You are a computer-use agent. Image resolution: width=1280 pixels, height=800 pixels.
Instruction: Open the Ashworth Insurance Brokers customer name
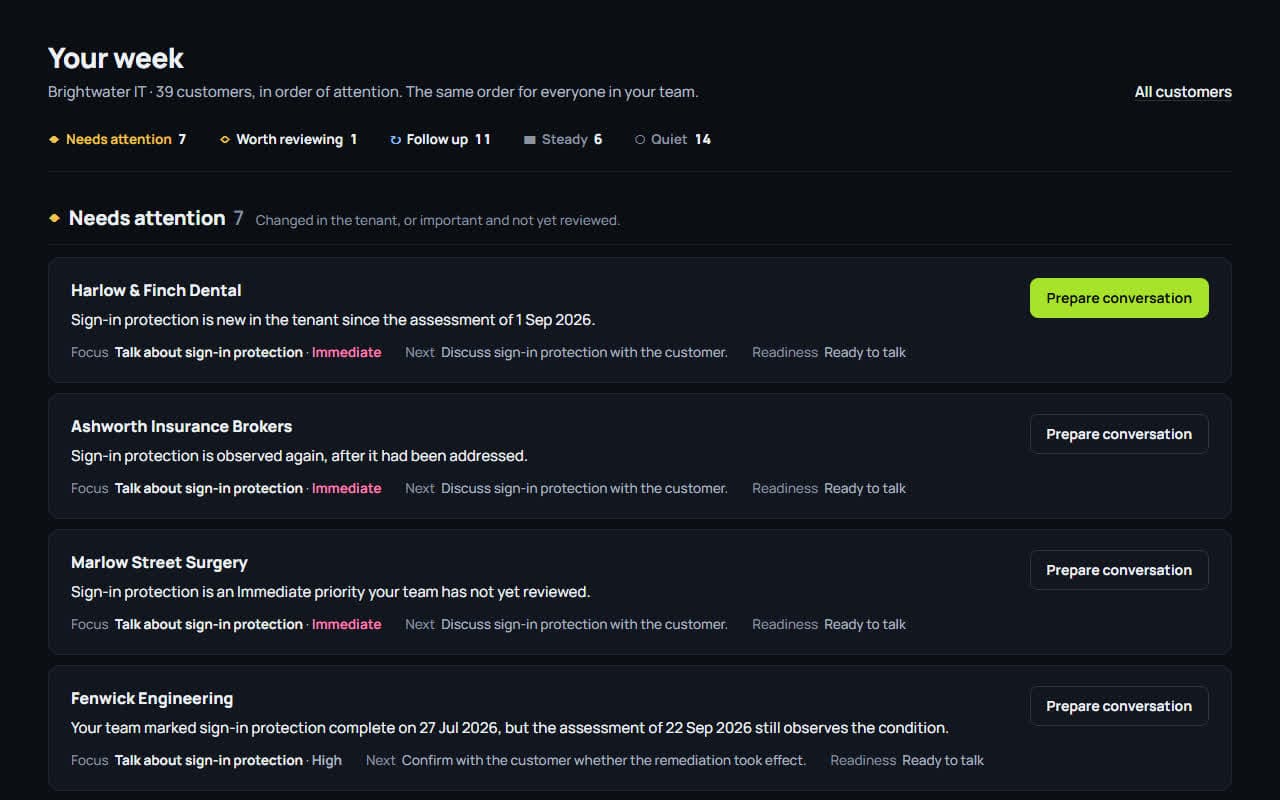pos(181,426)
